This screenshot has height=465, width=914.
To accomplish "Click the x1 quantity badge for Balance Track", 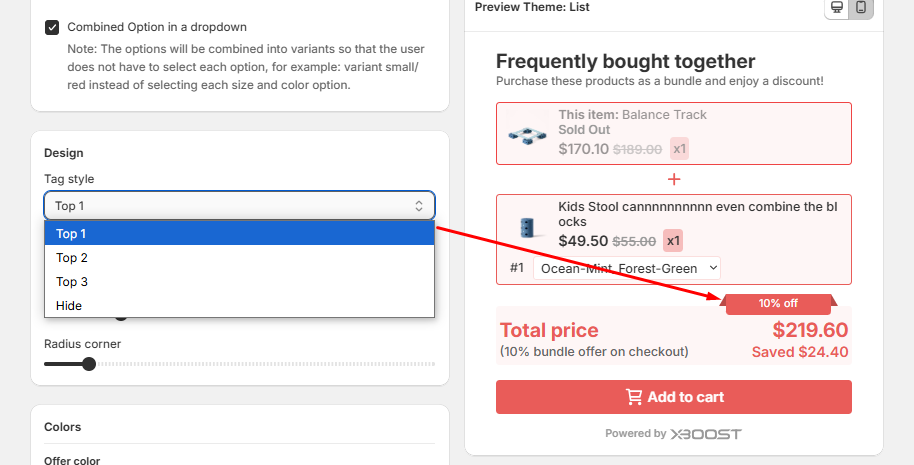I will [x=680, y=149].
